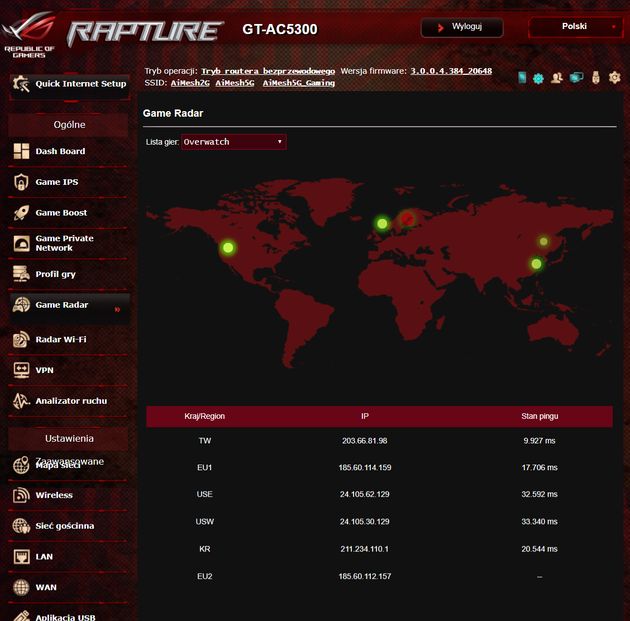Screen dimensions: 630x621
Task: Open Mapa sieci network map
Action: (68, 464)
